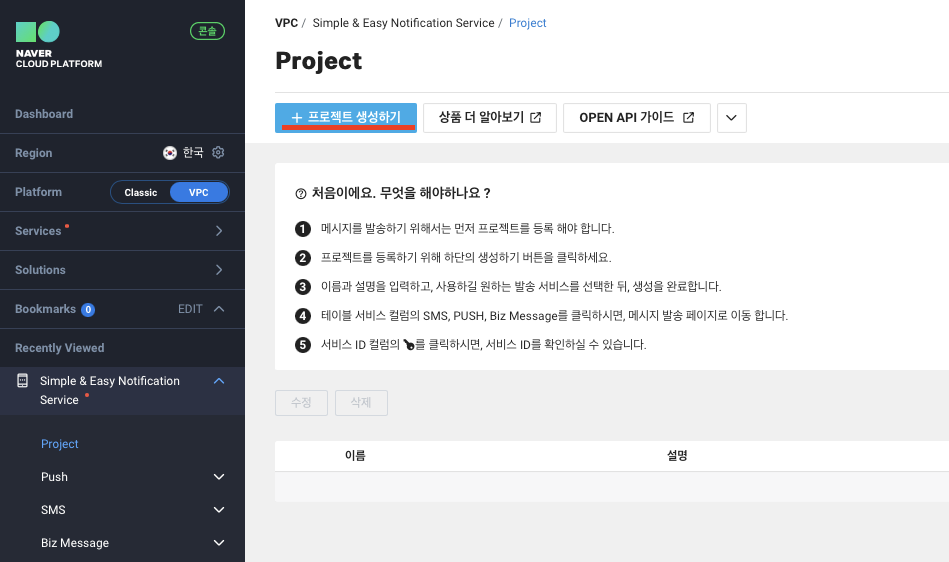The width and height of the screenshot is (949, 562).
Task: Click 프로젝트 생성하기 create project button
Action: pos(346,118)
